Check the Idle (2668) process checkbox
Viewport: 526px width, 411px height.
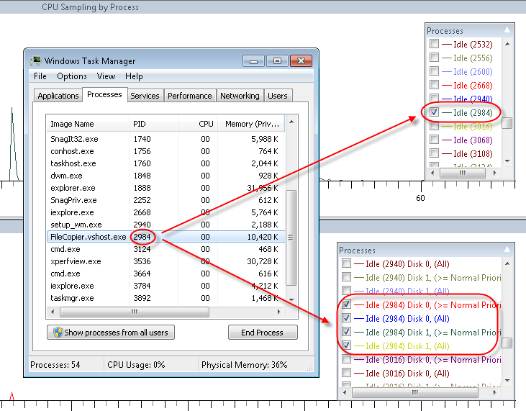tap(434, 85)
